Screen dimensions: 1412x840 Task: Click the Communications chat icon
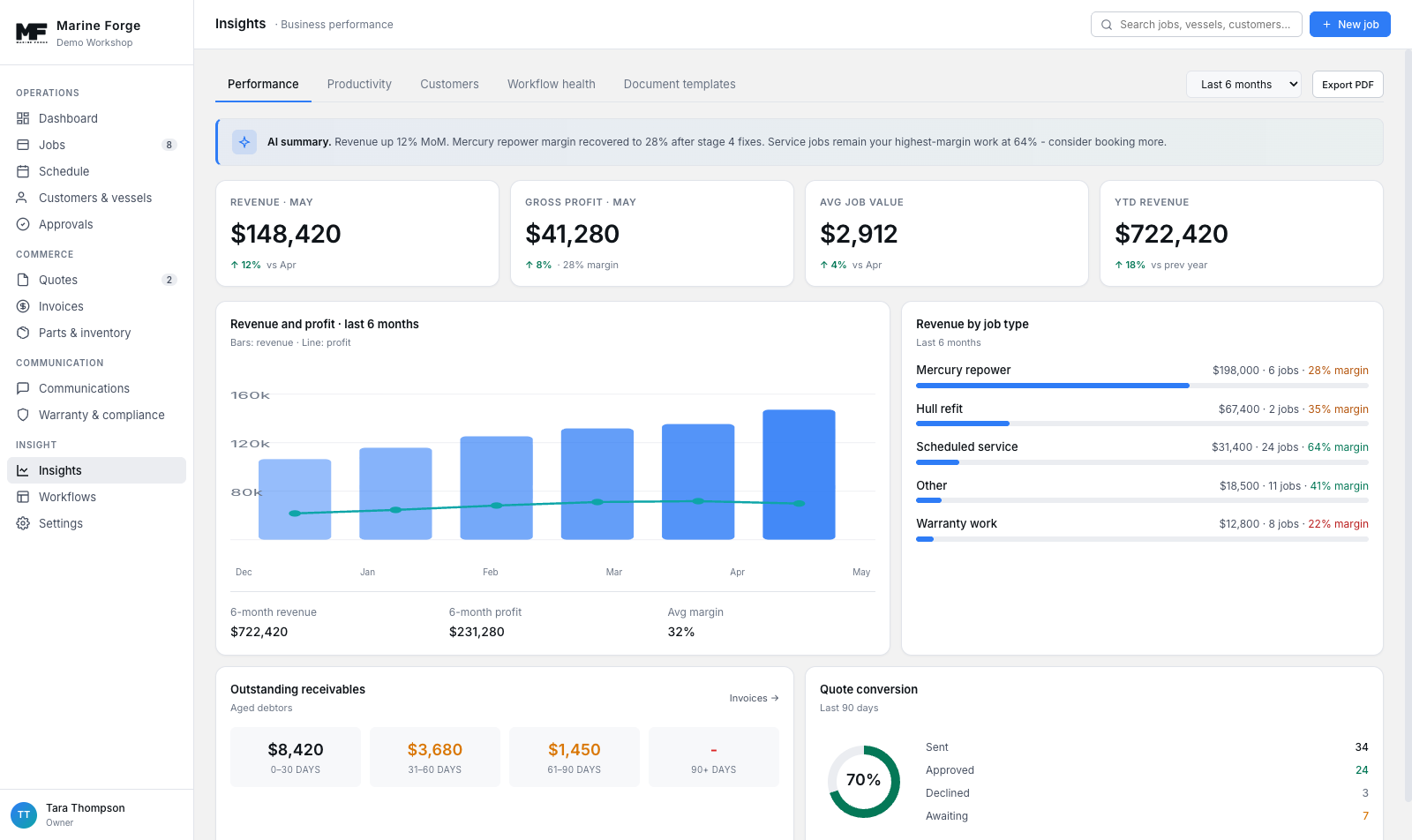(x=23, y=388)
